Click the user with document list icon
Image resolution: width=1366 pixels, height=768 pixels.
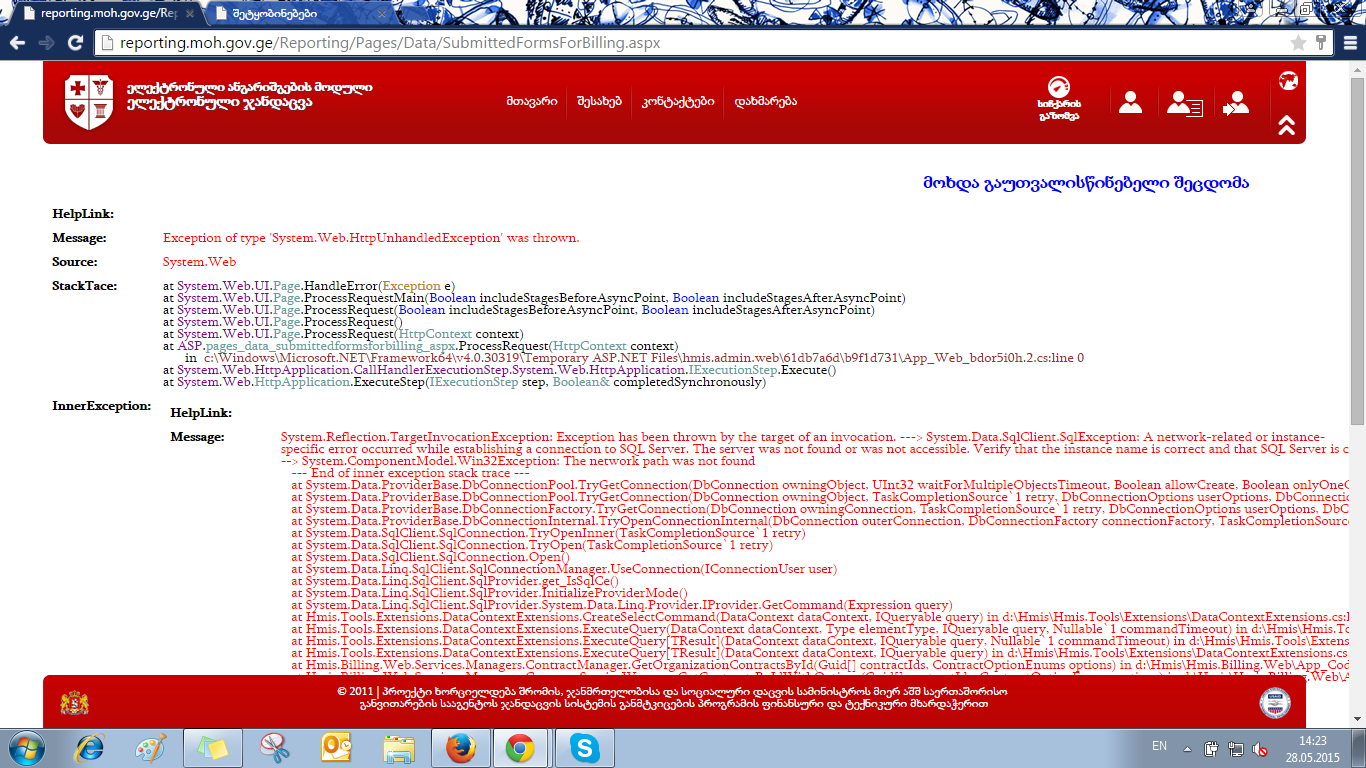click(1185, 104)
